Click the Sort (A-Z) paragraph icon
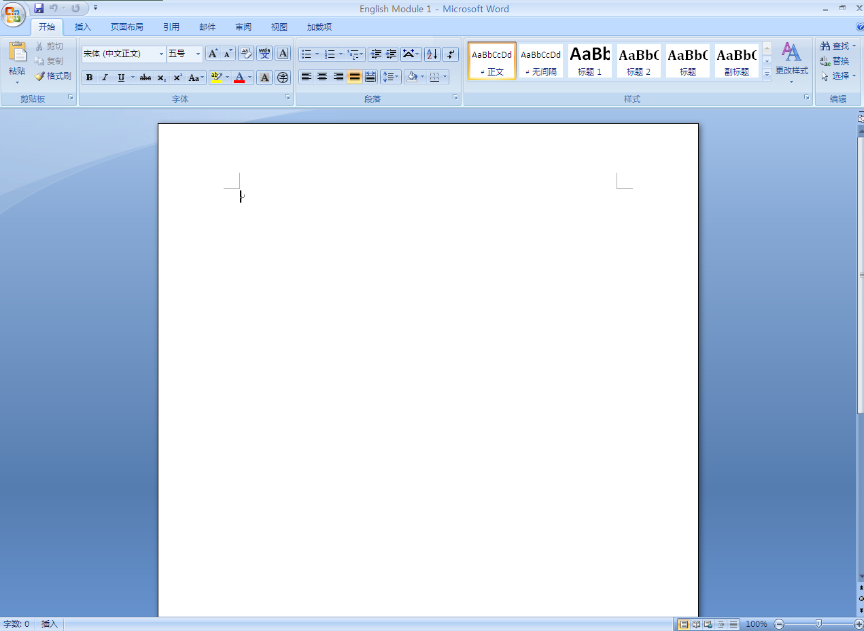Viewport: 864px width, 631px height. (x=432, y=54)
